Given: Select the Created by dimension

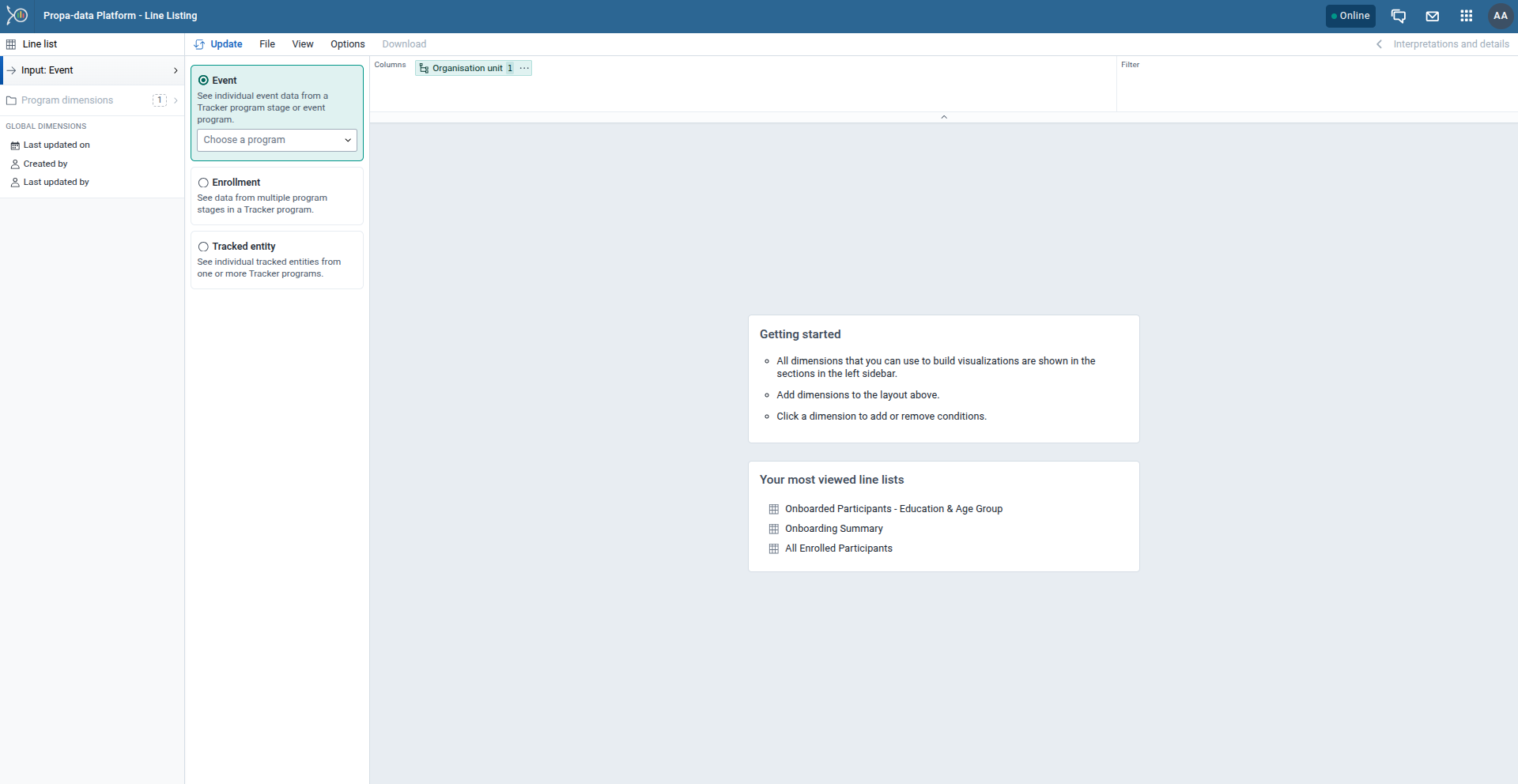Looking at the screenshot, I should coord(45,164).
